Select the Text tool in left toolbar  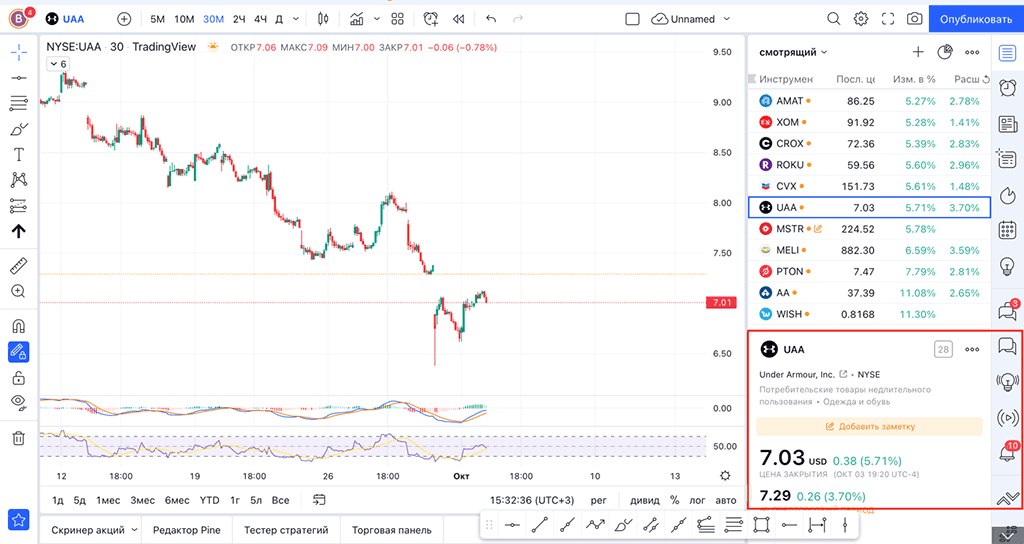[x=18, y=155]
